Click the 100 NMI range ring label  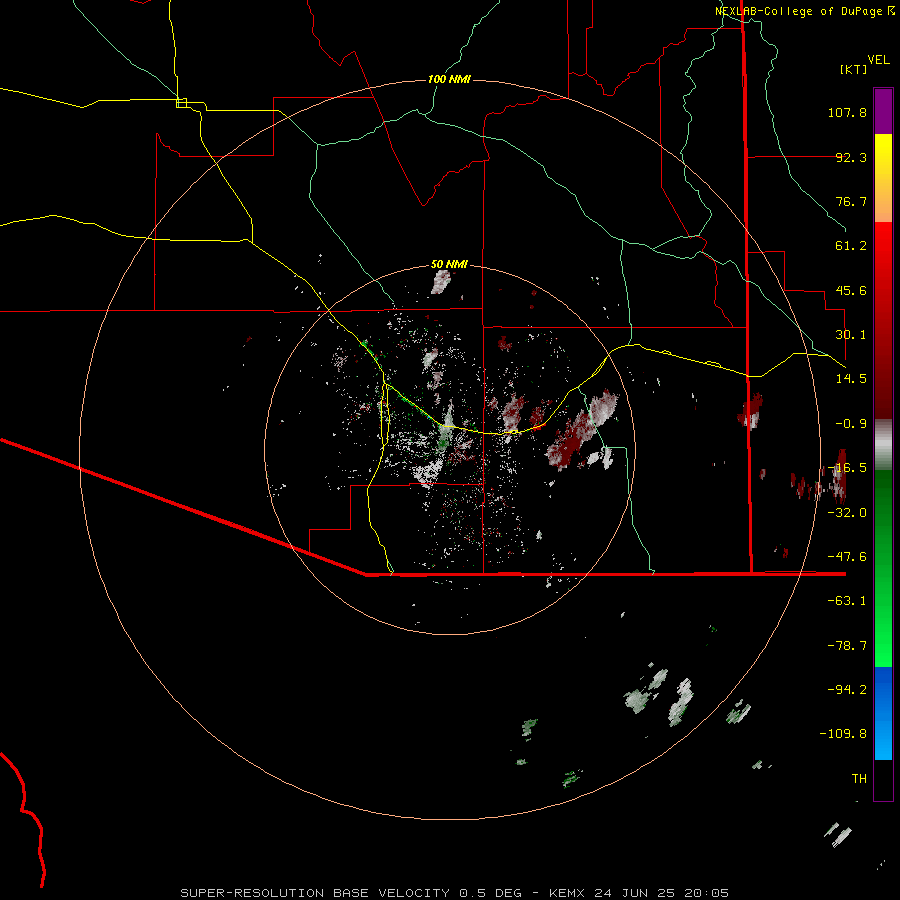(449, 79)
